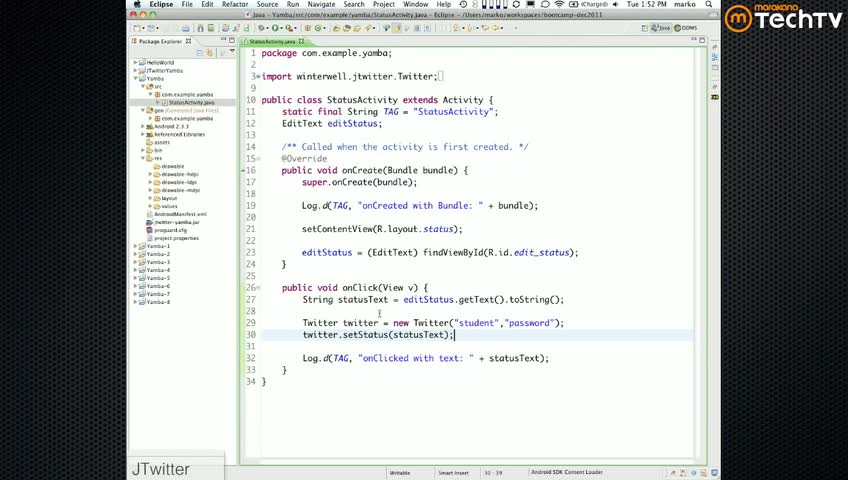Expand the JTwitterYamba project
This screenshot has height=480, width=848.
click(x=135, y=71)
